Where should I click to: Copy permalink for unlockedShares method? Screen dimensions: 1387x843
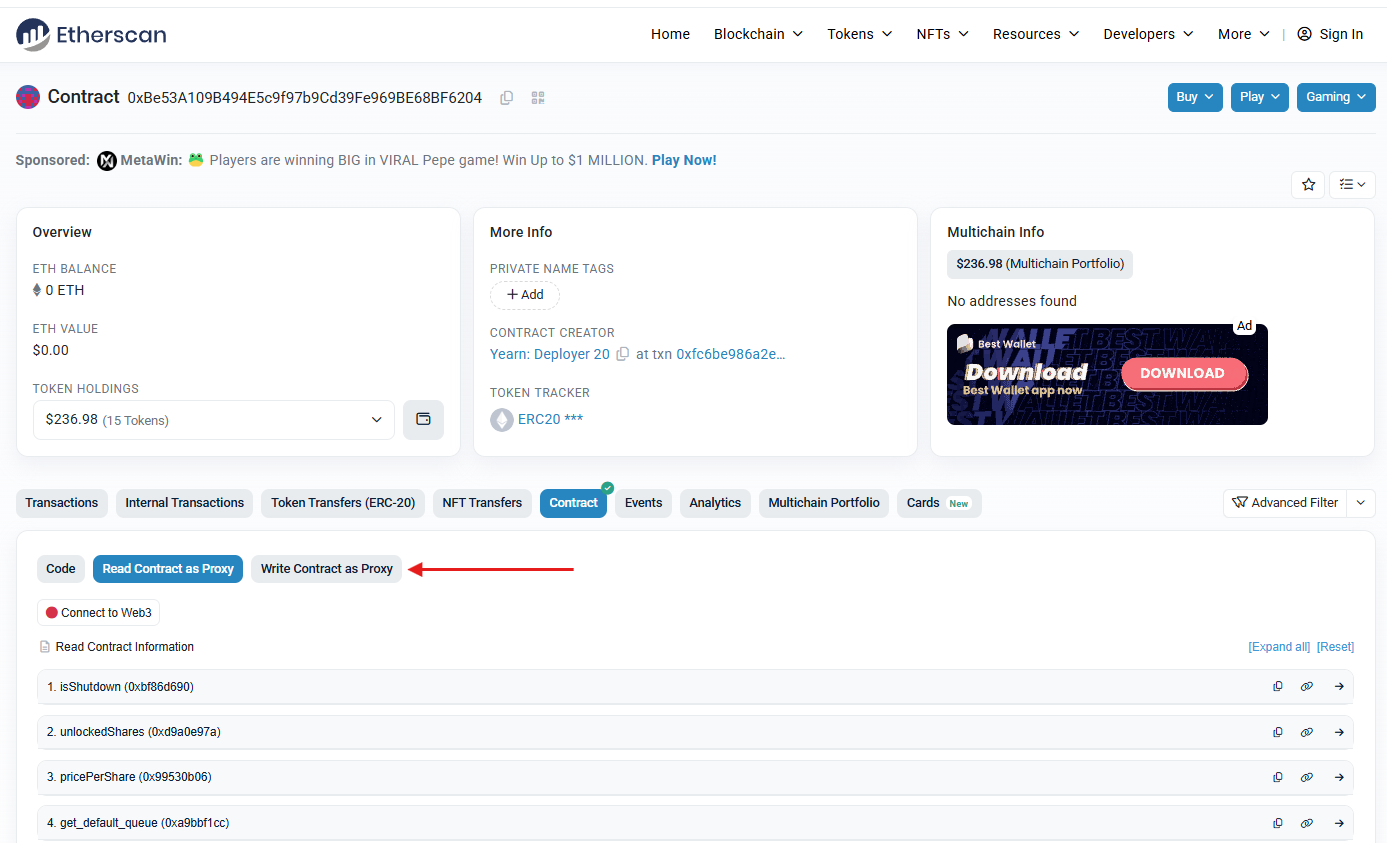(x=1306, y=732)
